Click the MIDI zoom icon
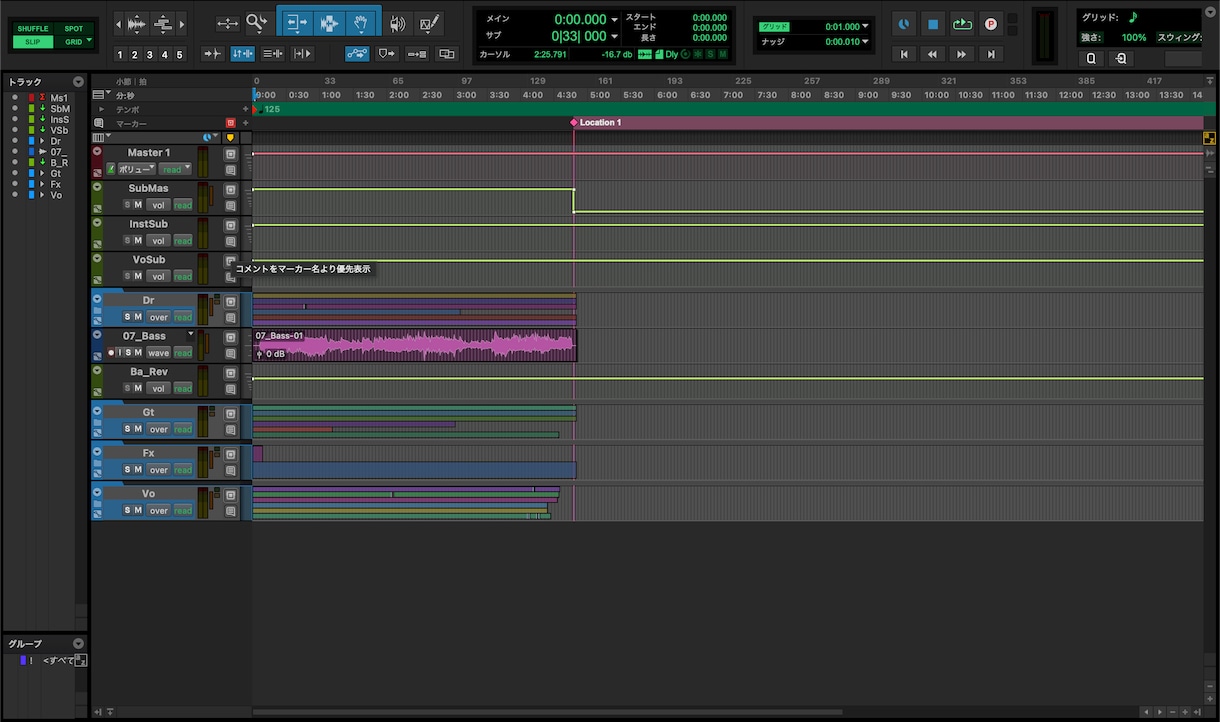This screenshot has height=722, width=1220. 164,24
